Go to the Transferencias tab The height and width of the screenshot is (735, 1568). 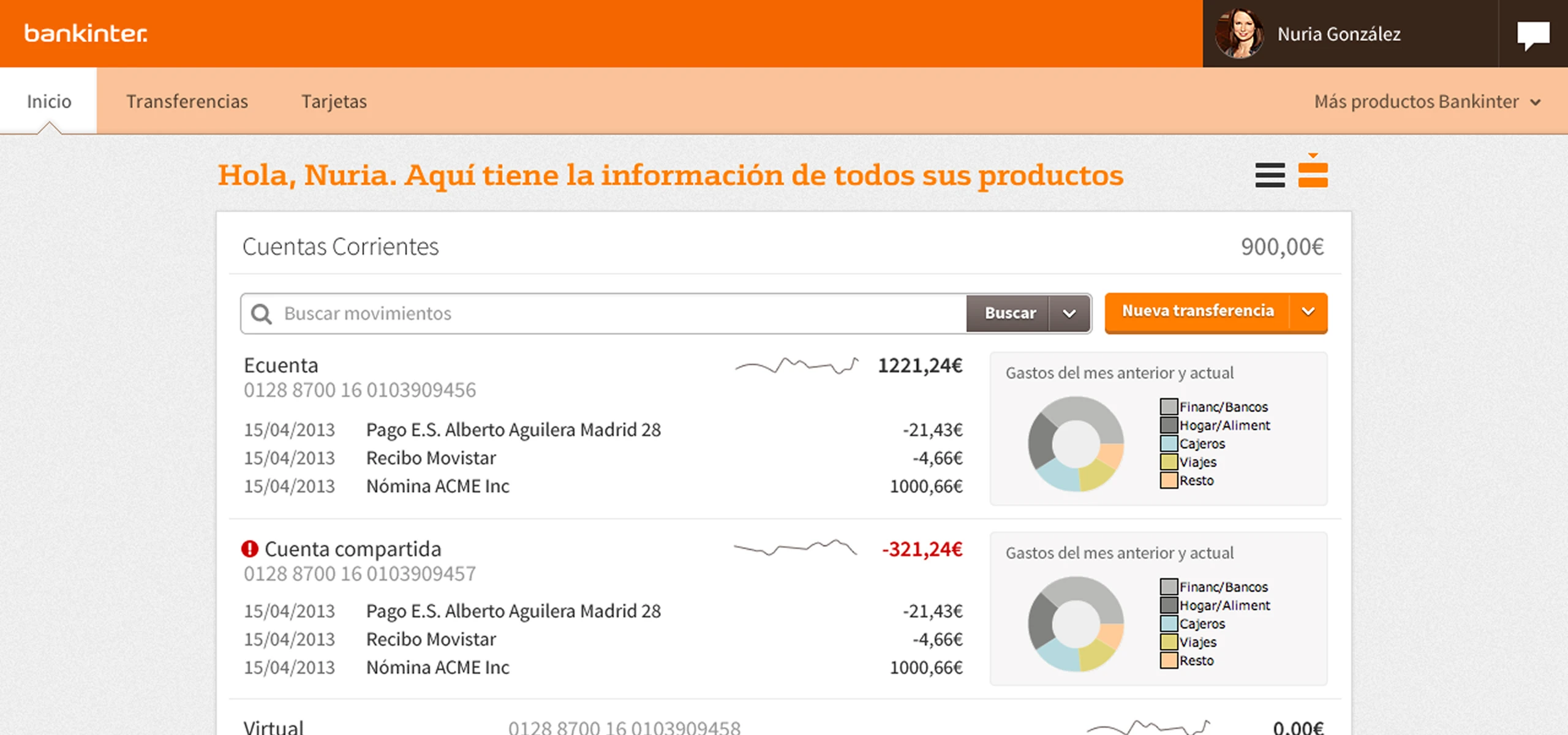pos(187,102)
